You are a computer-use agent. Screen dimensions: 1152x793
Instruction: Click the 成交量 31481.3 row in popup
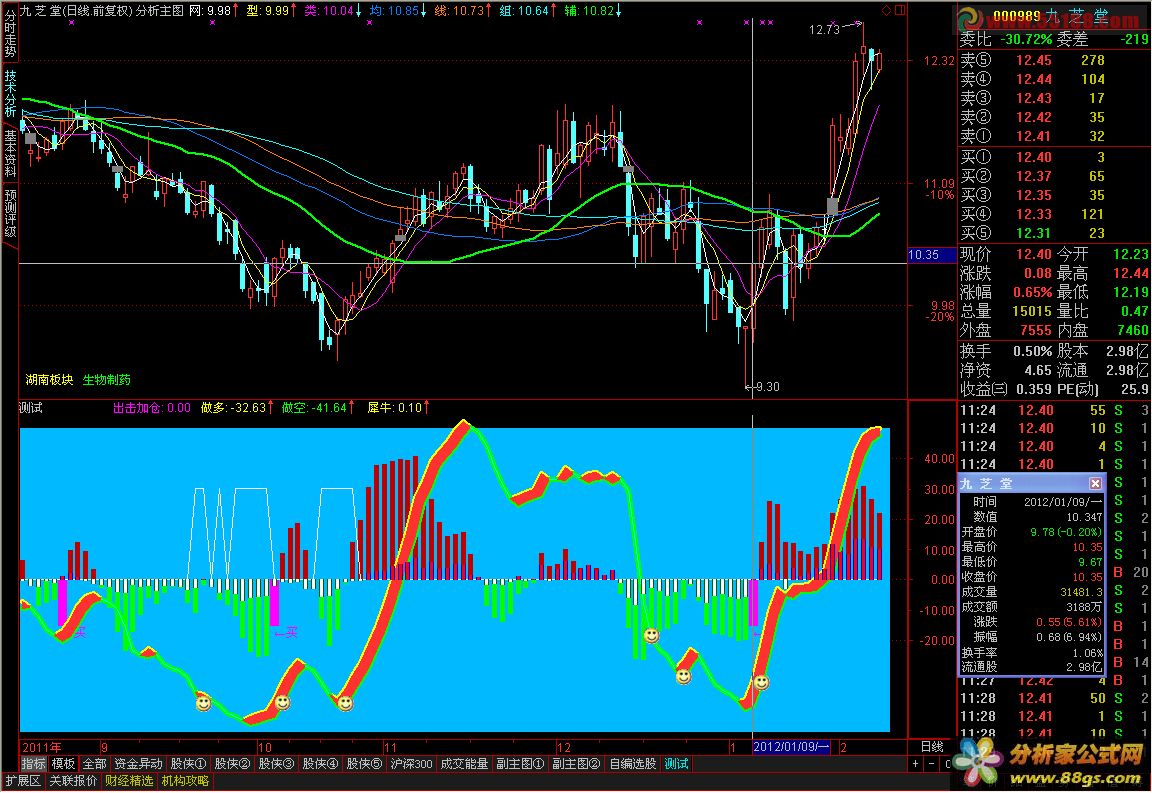coord(1032,592)
